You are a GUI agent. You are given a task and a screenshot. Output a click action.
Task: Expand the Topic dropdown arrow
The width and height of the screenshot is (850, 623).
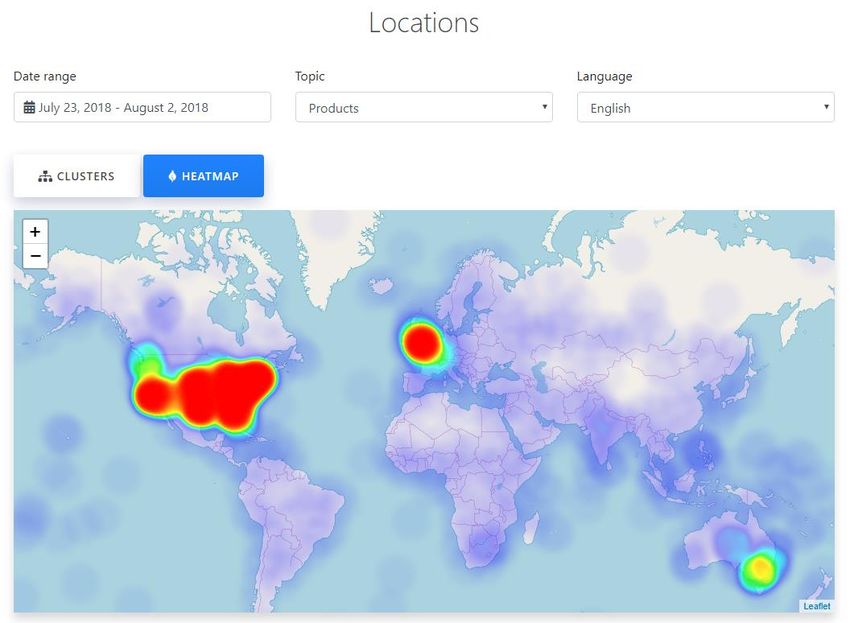[544, 107]
